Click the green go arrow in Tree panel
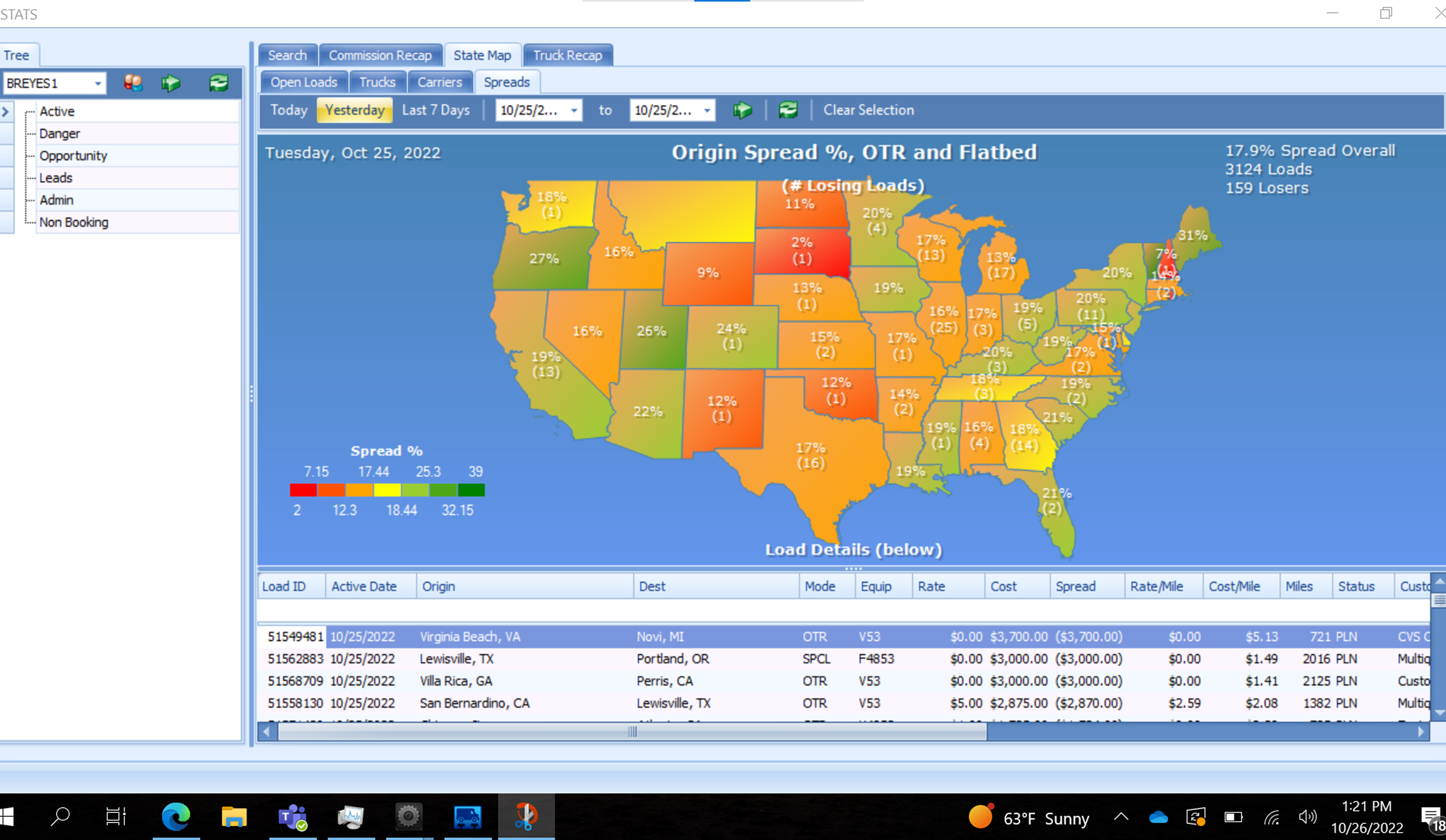The height and width of the screenshot is (840, 1446). click(170, 83)
